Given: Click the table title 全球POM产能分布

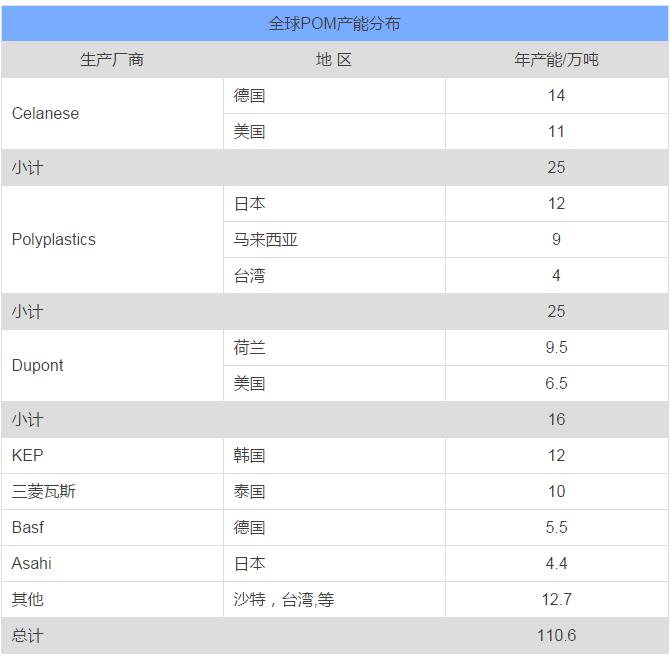Looking at the screenshot, I should [x=335, y=23].
